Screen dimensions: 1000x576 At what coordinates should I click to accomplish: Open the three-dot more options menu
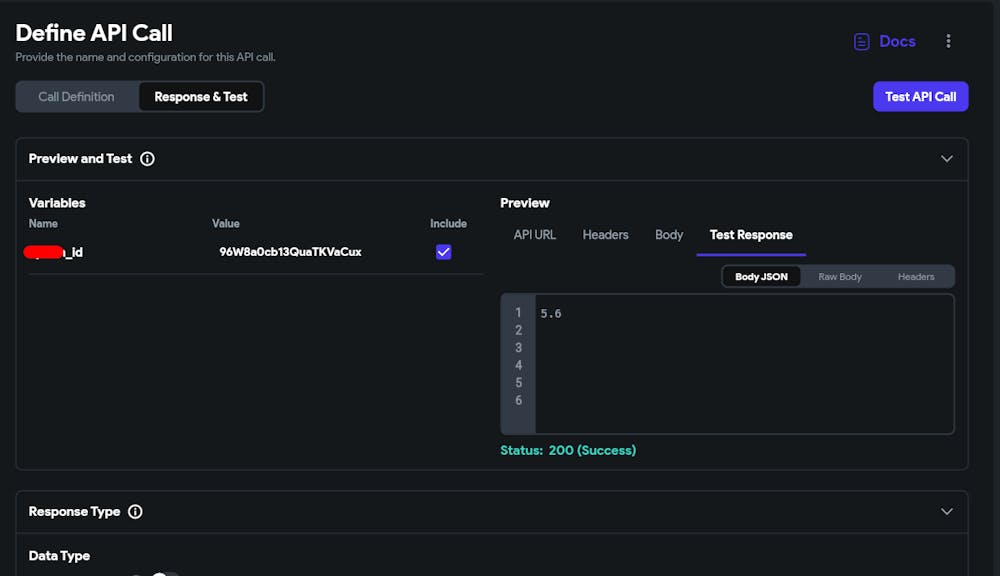point(948,41)
